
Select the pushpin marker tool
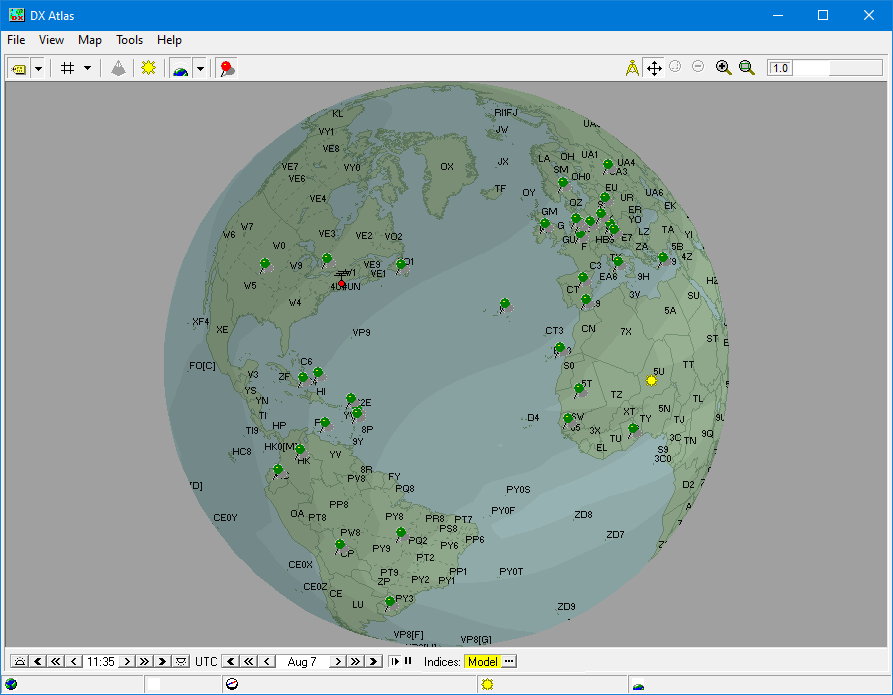coord(227,68)
